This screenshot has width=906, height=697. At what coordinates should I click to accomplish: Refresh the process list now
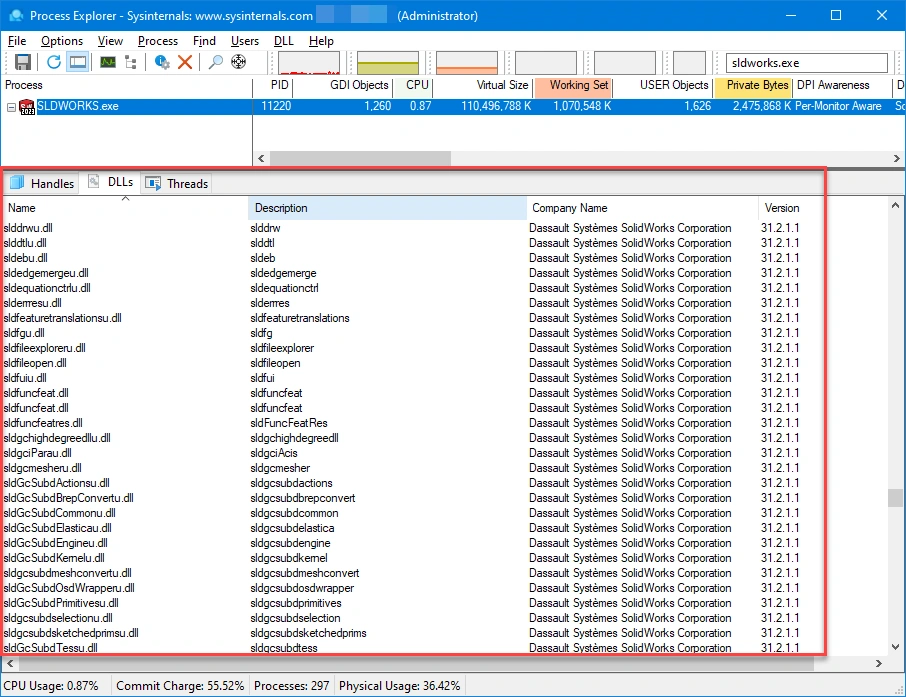(54, 62)
